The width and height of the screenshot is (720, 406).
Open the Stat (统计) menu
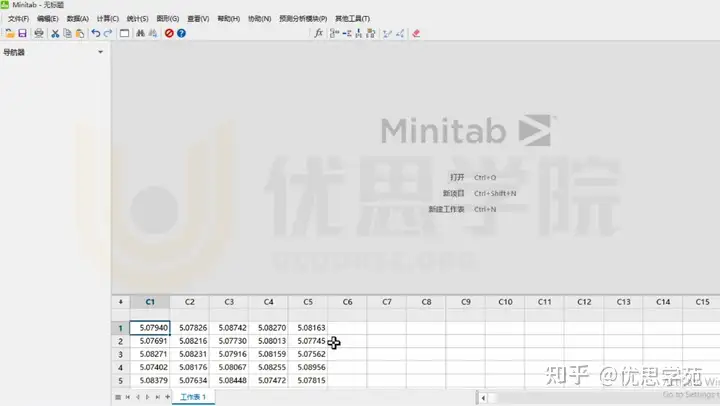(x=137, y=19)
